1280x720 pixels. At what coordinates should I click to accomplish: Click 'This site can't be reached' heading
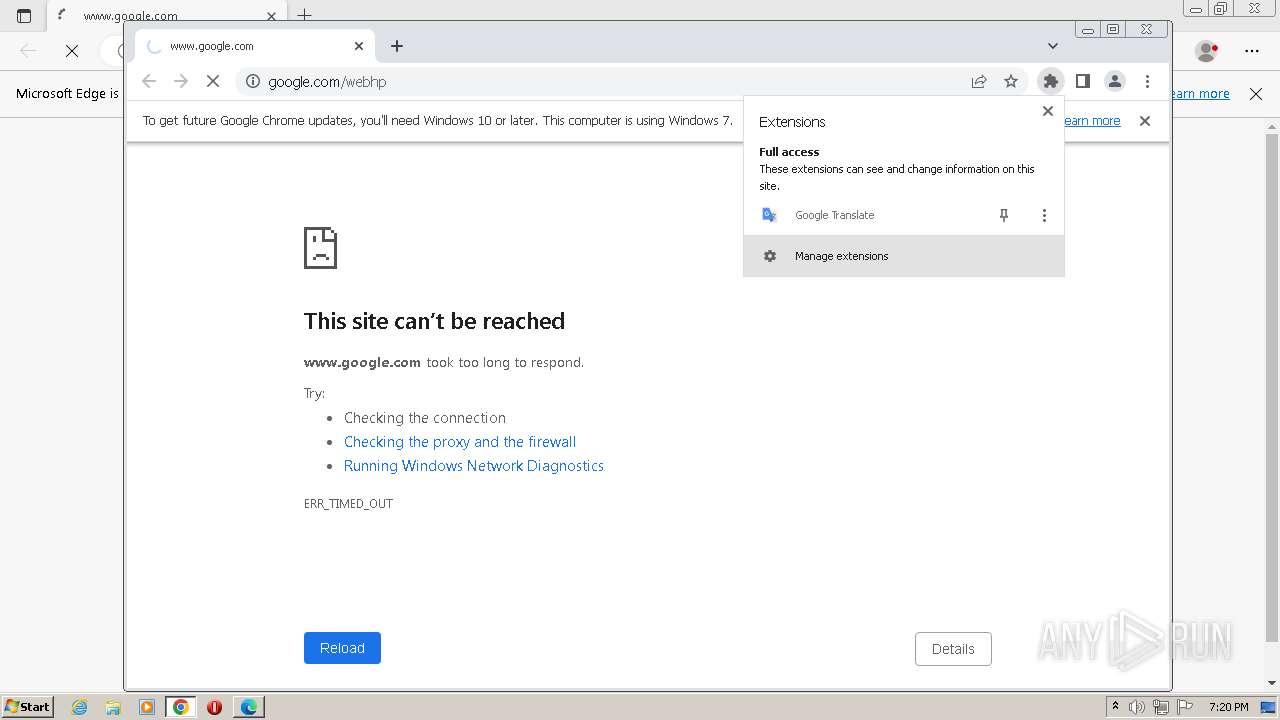pyautogui.click(x=434, y=321)
